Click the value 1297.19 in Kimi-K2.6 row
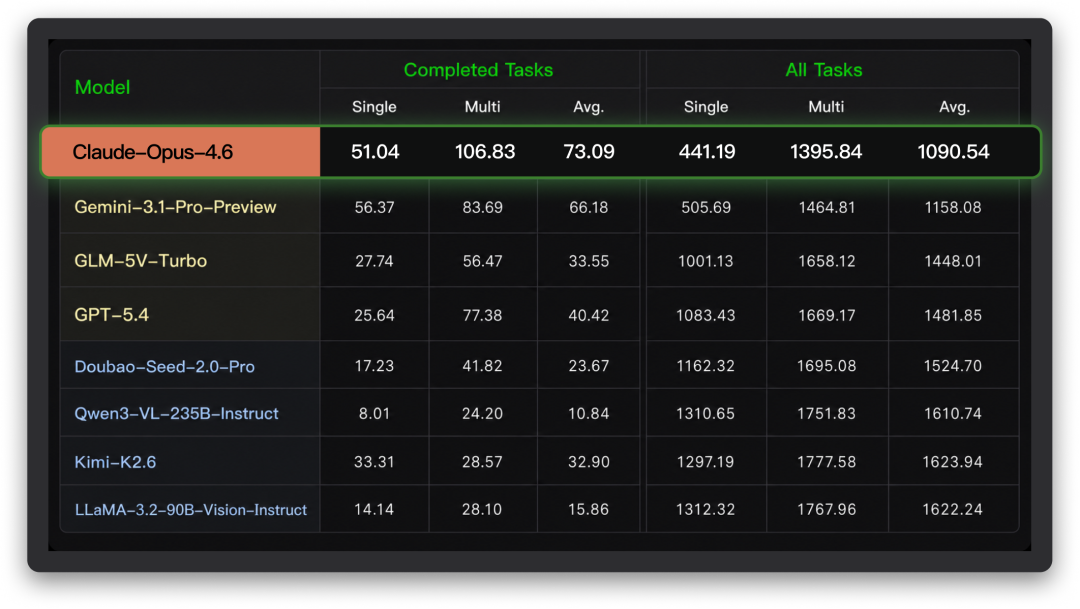Image resolution: width=1080 pixels, height=609 pixels. [706, 462]
